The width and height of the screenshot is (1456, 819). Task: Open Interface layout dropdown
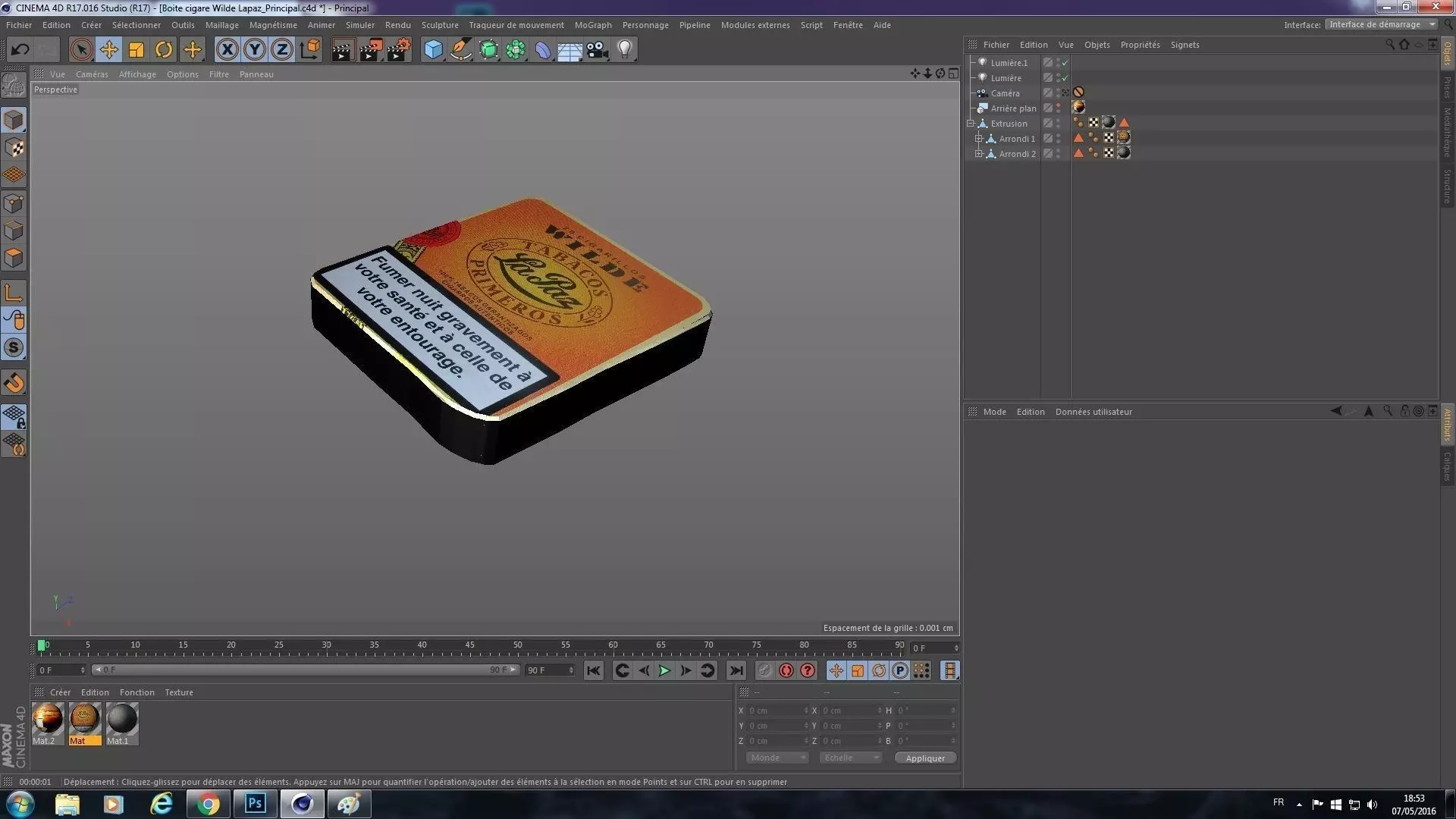(1382, 24)
